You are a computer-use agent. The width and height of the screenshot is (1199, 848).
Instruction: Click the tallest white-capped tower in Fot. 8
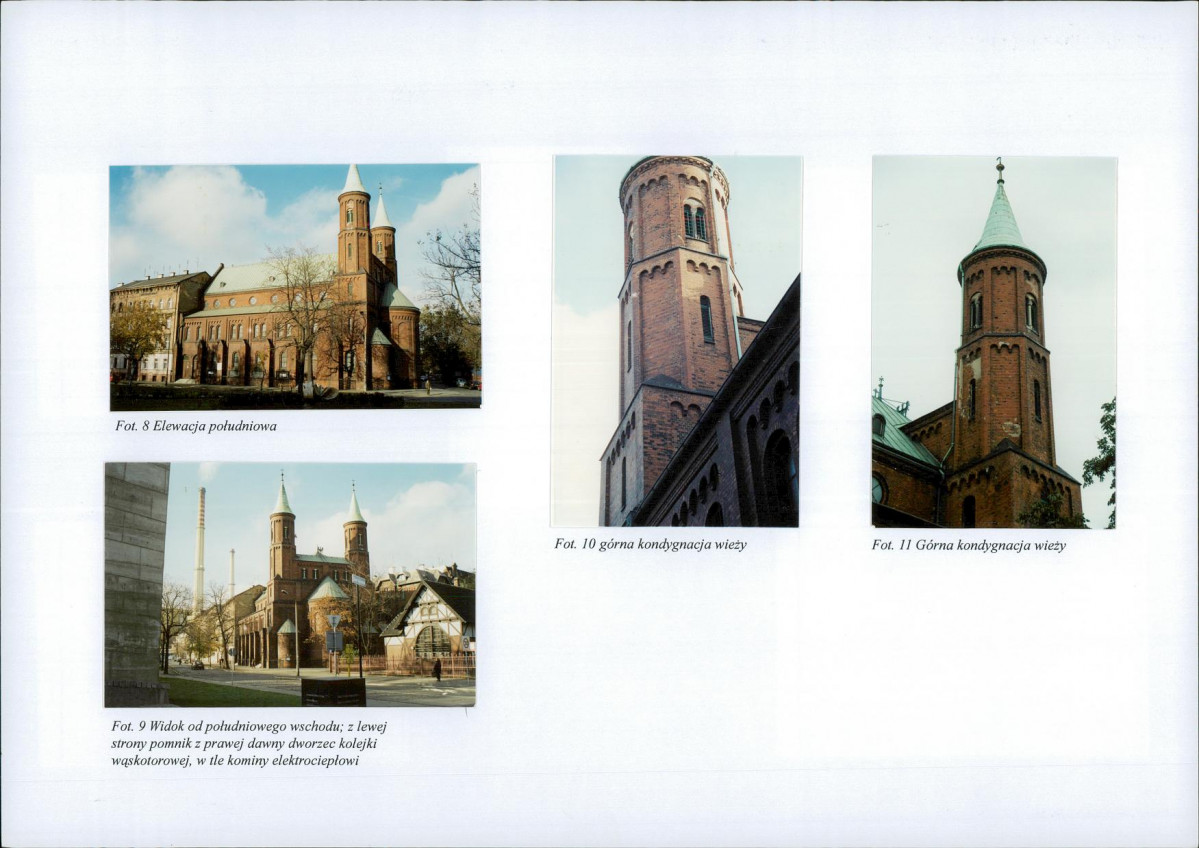[354, 221]
